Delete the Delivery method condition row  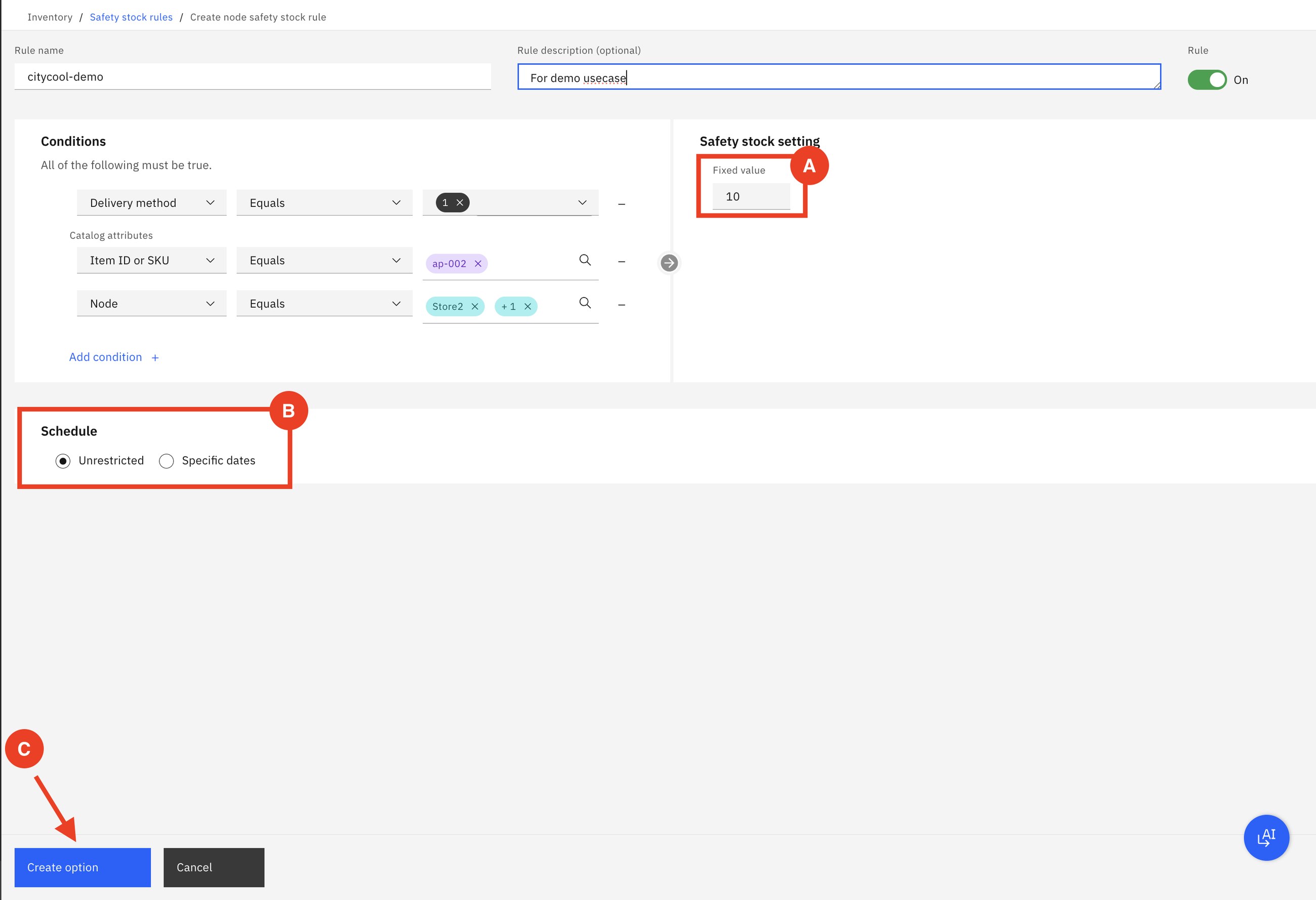[622, 204]
